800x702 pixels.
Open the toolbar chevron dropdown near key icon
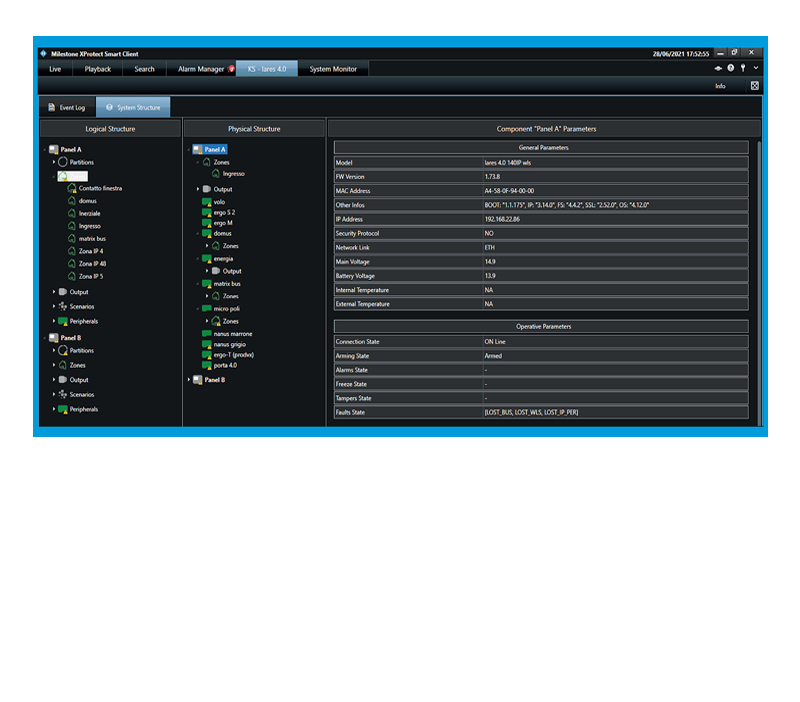click(756, 68)
